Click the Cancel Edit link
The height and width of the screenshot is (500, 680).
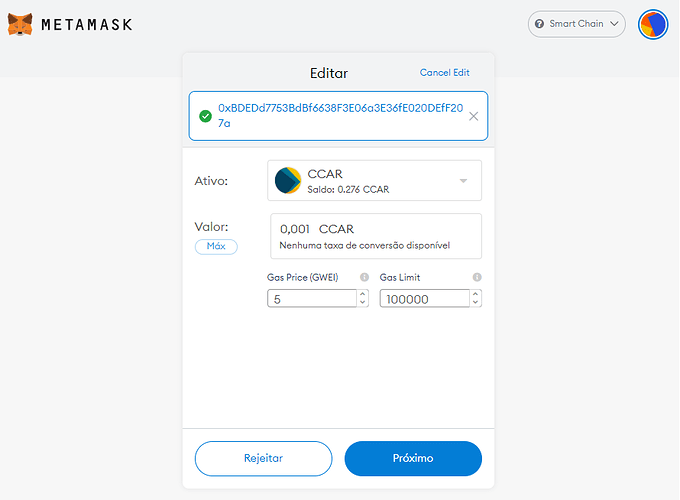point(444,73)
